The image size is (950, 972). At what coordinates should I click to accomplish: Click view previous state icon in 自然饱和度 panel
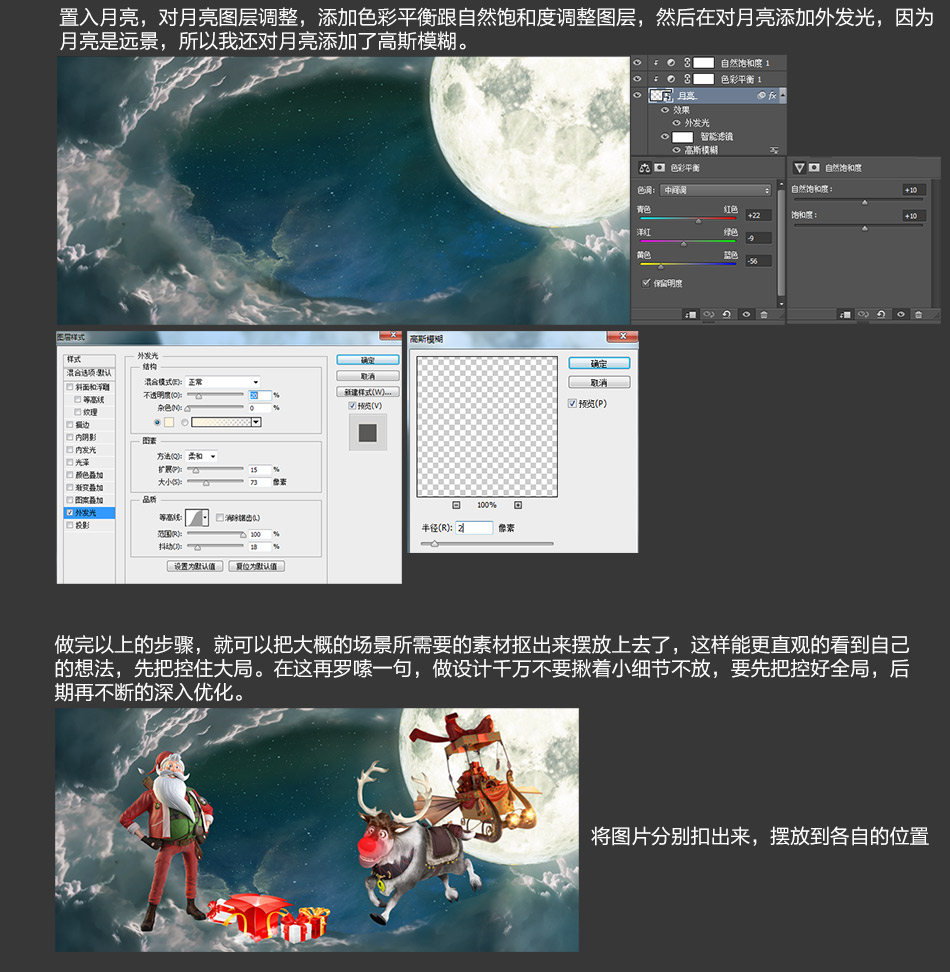point(863,314)
